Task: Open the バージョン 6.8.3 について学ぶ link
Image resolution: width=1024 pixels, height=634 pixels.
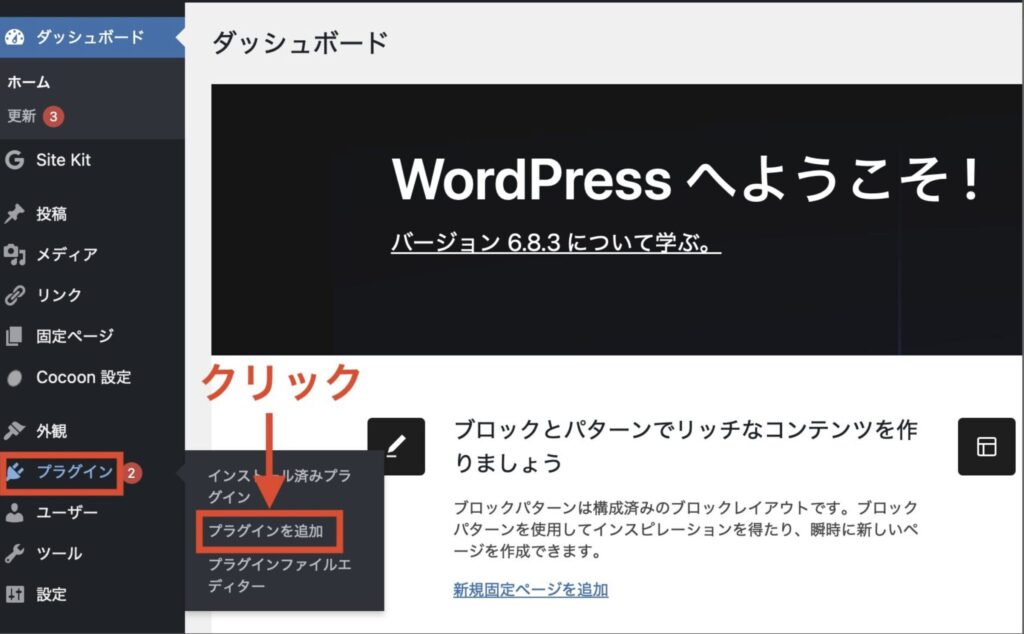Action: (x=555, y=244)
